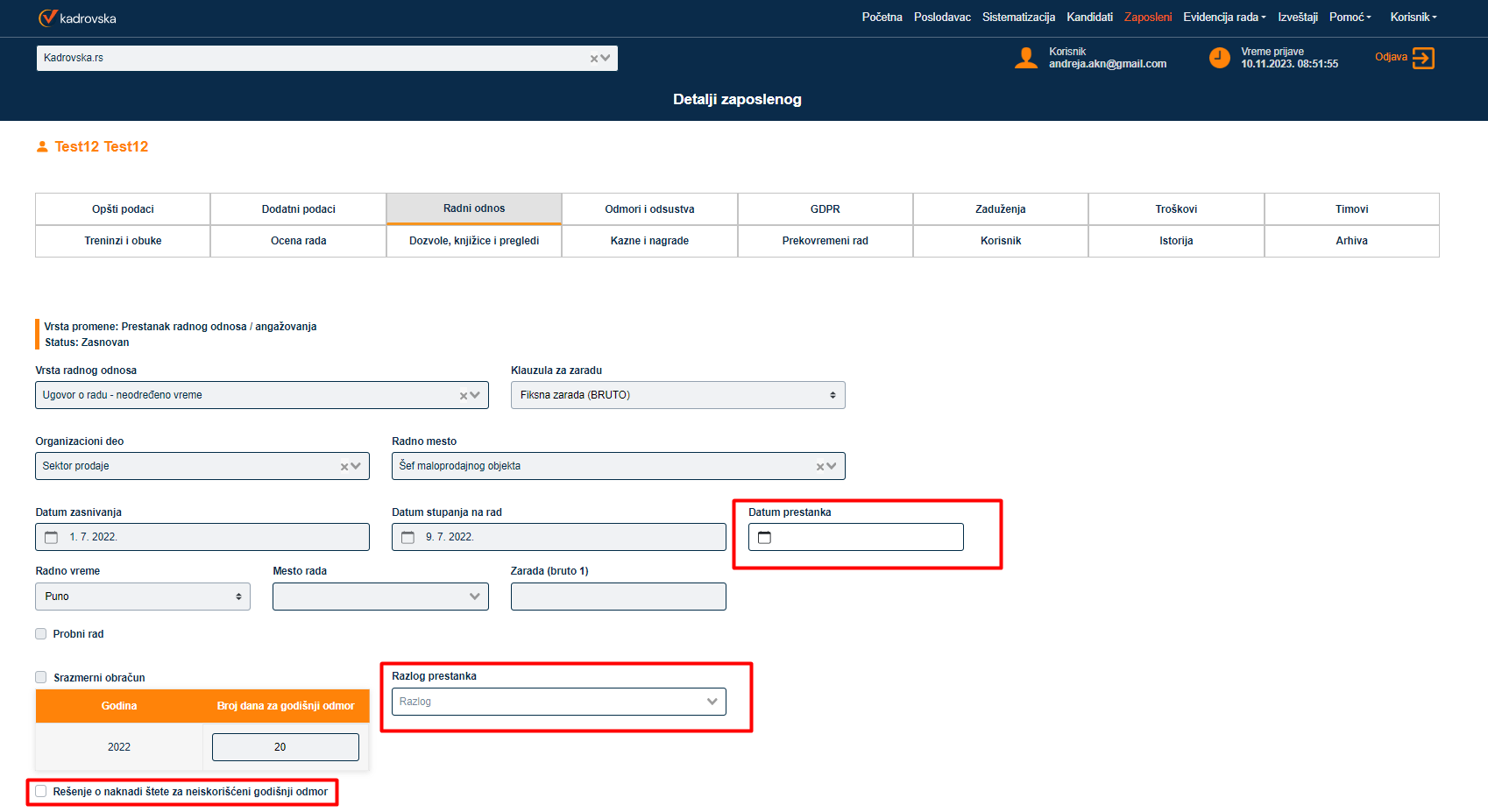Open the Evidencija rada menu

tap(1223, 18)
